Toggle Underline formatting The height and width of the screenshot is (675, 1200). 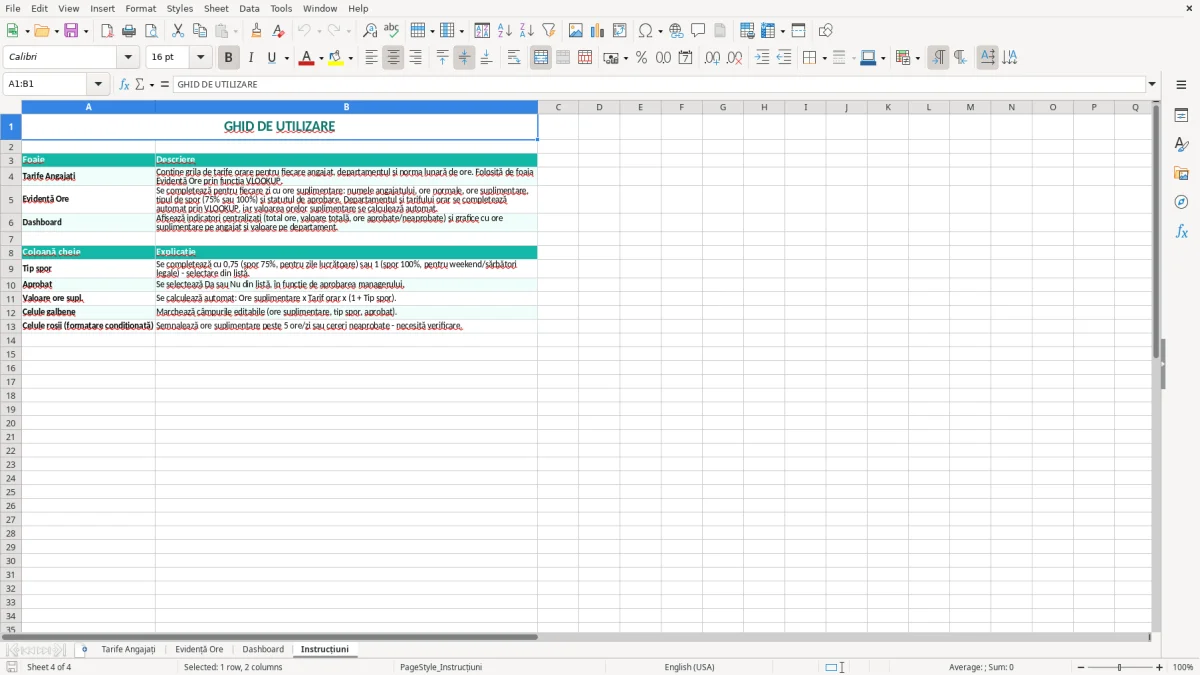[271, 58]
